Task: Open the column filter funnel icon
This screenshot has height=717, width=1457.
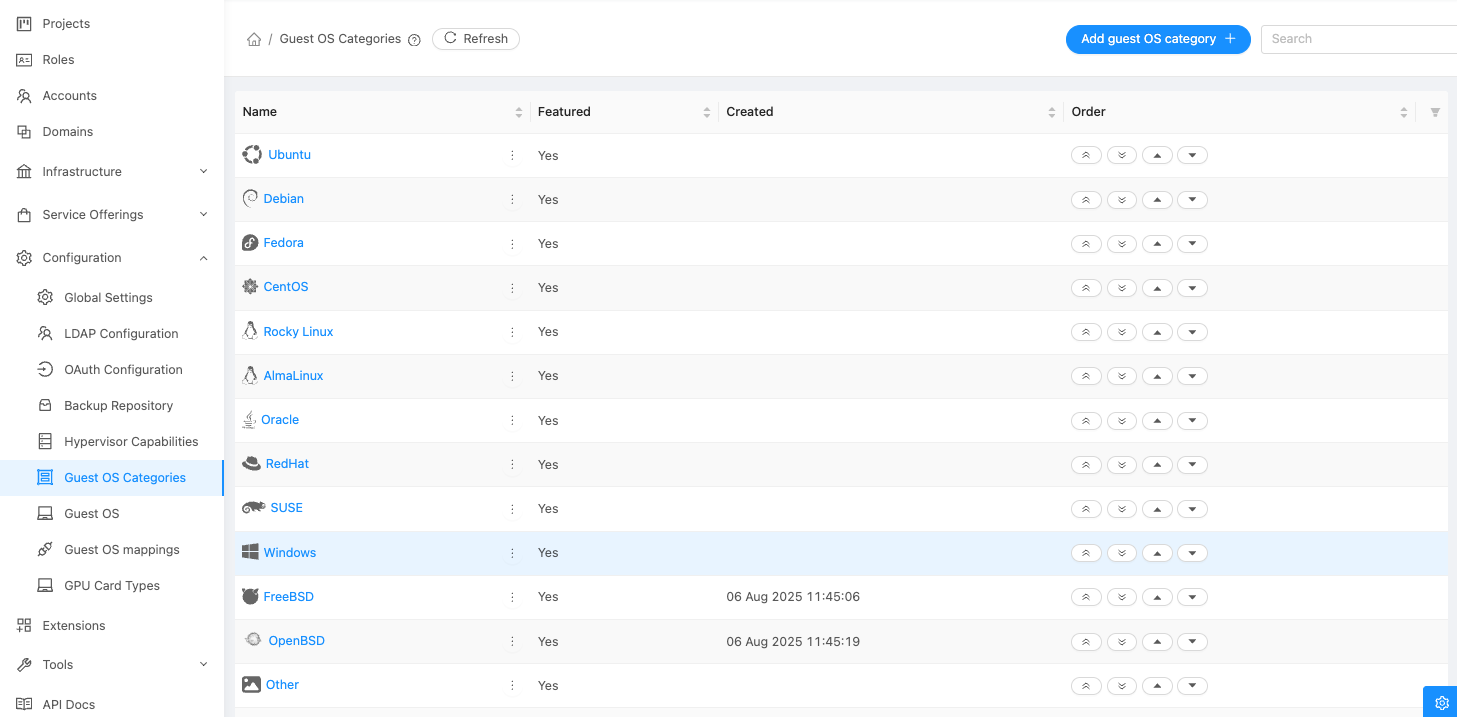Action: [1435, 112]
